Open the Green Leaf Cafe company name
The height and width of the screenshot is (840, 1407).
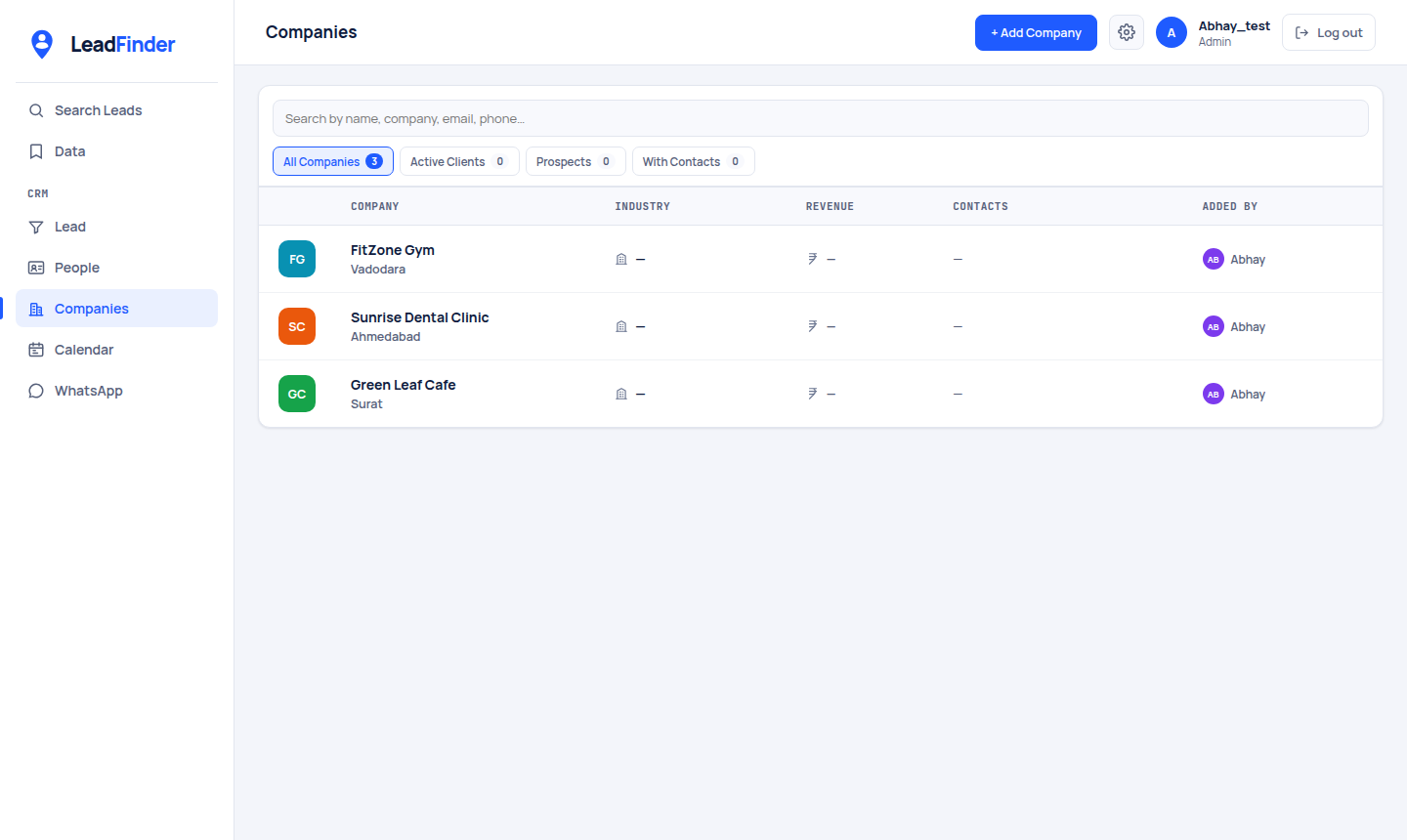[404, 385]
